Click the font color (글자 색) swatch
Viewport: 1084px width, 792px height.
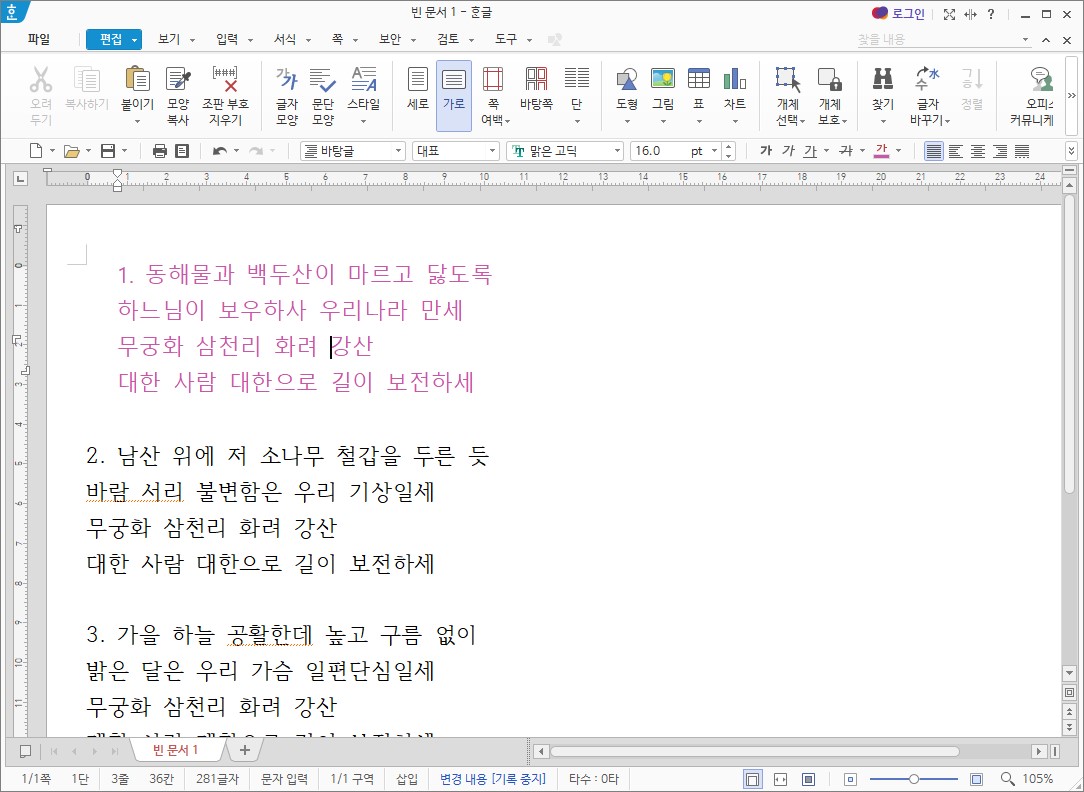tap(881, 151)
